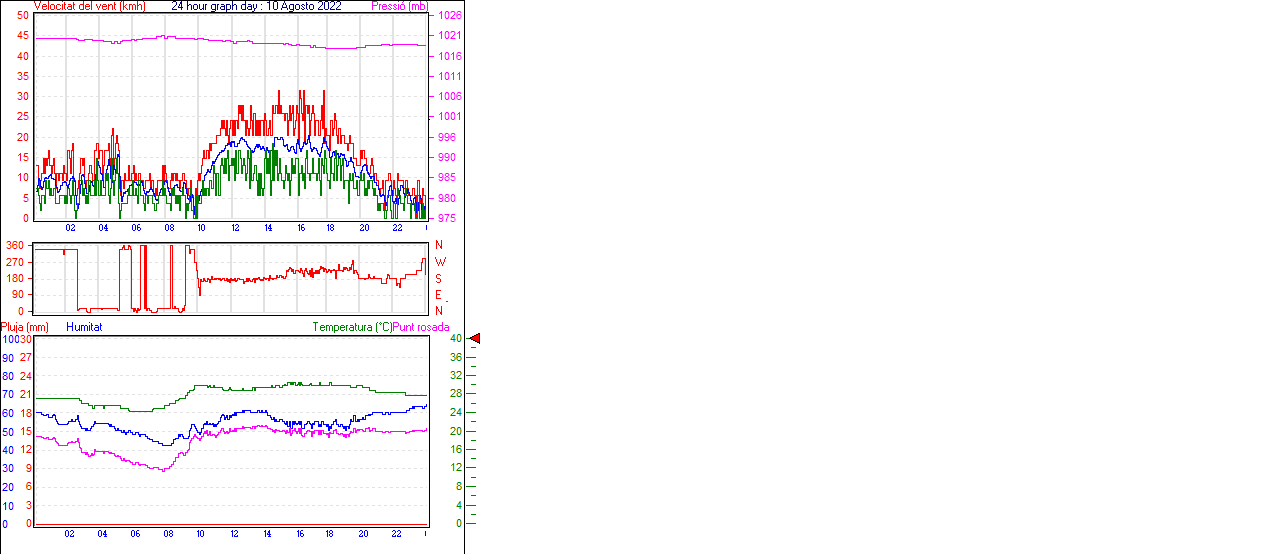Click the 0 tick on green temperature scale
The height and width of the screenshot is (554, 1280).
point(459,523)
